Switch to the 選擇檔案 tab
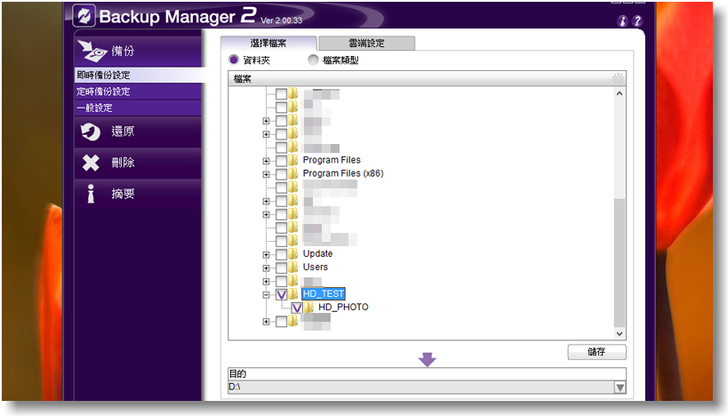Screen dimensions: 728x416 [x=268, y=43]
